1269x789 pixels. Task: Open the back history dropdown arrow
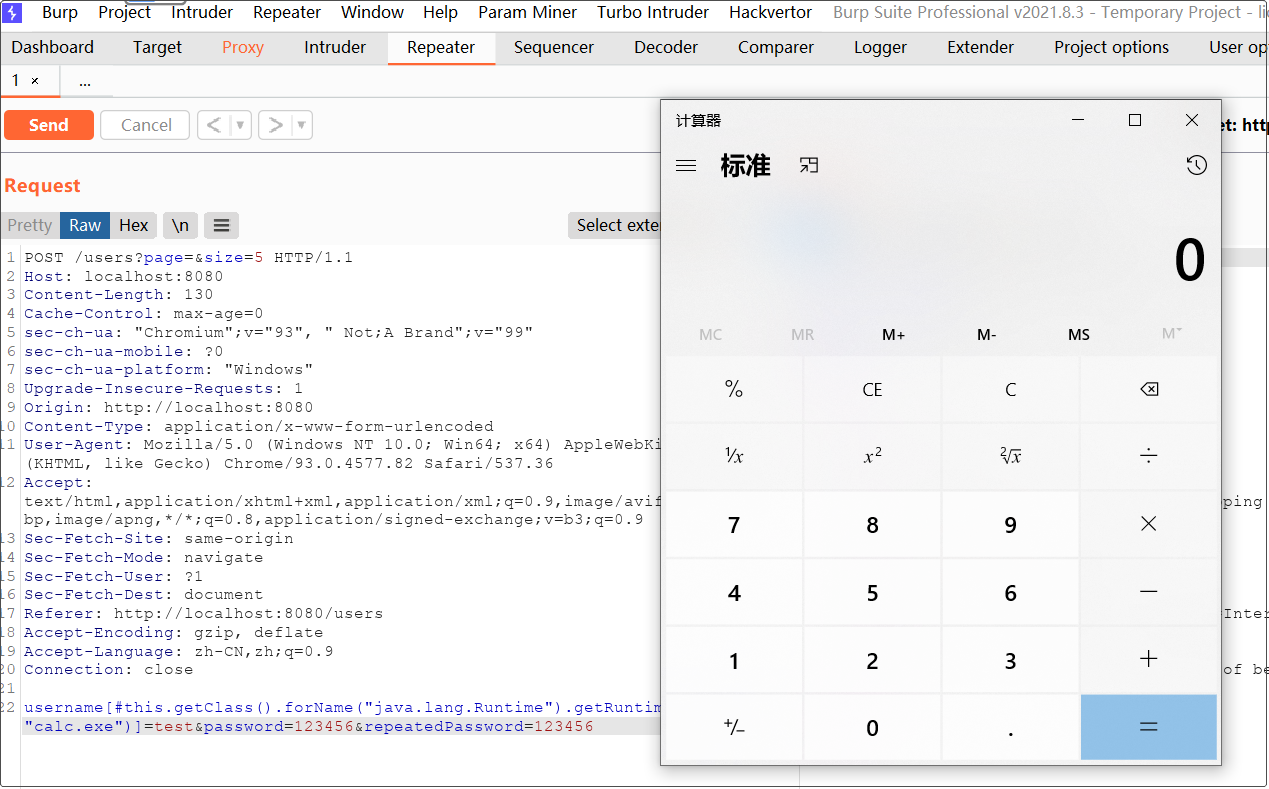(x=240, y=125)
